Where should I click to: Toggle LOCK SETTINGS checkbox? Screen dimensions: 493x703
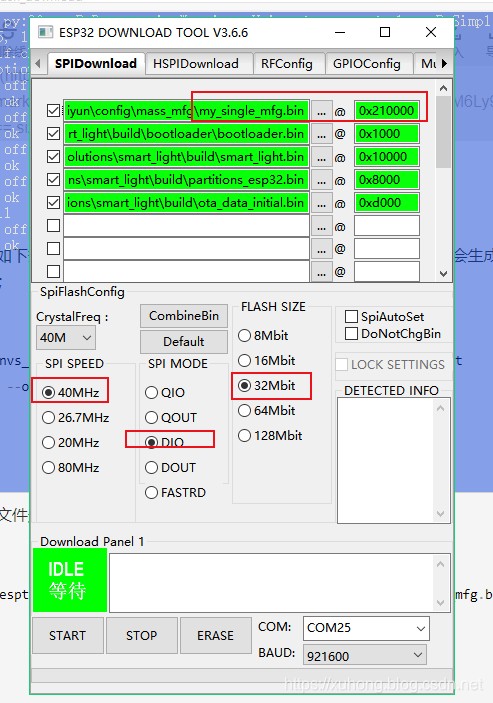342,365
